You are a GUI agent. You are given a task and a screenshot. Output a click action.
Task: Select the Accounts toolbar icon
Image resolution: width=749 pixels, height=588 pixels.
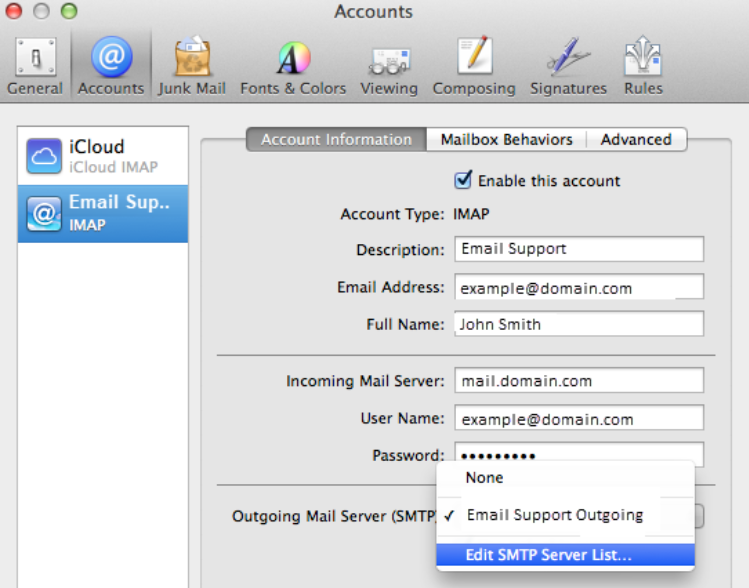coord(111,67)
